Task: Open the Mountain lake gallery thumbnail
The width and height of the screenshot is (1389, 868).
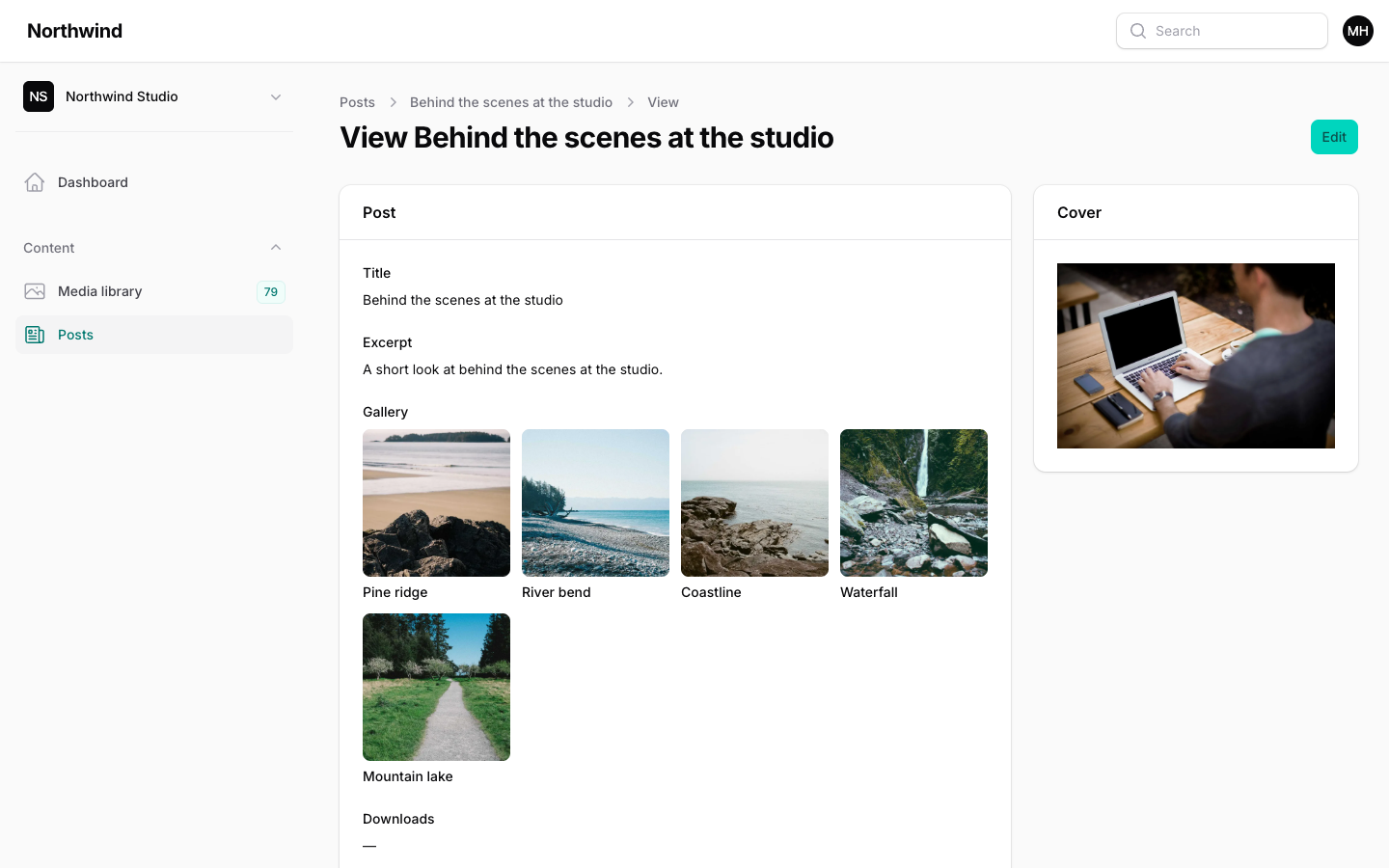Action: [436, 687]
